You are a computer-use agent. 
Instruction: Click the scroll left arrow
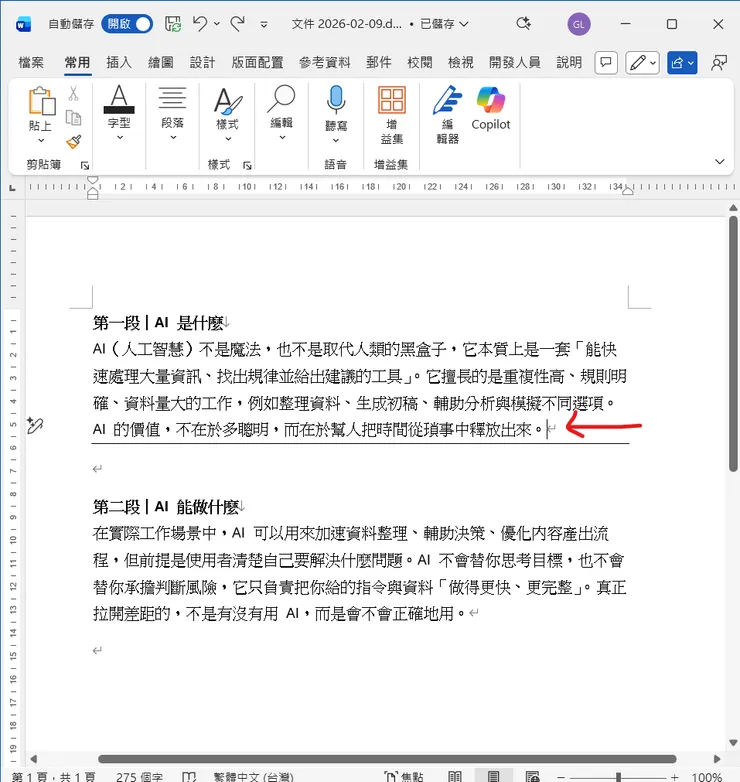point(33,759)
